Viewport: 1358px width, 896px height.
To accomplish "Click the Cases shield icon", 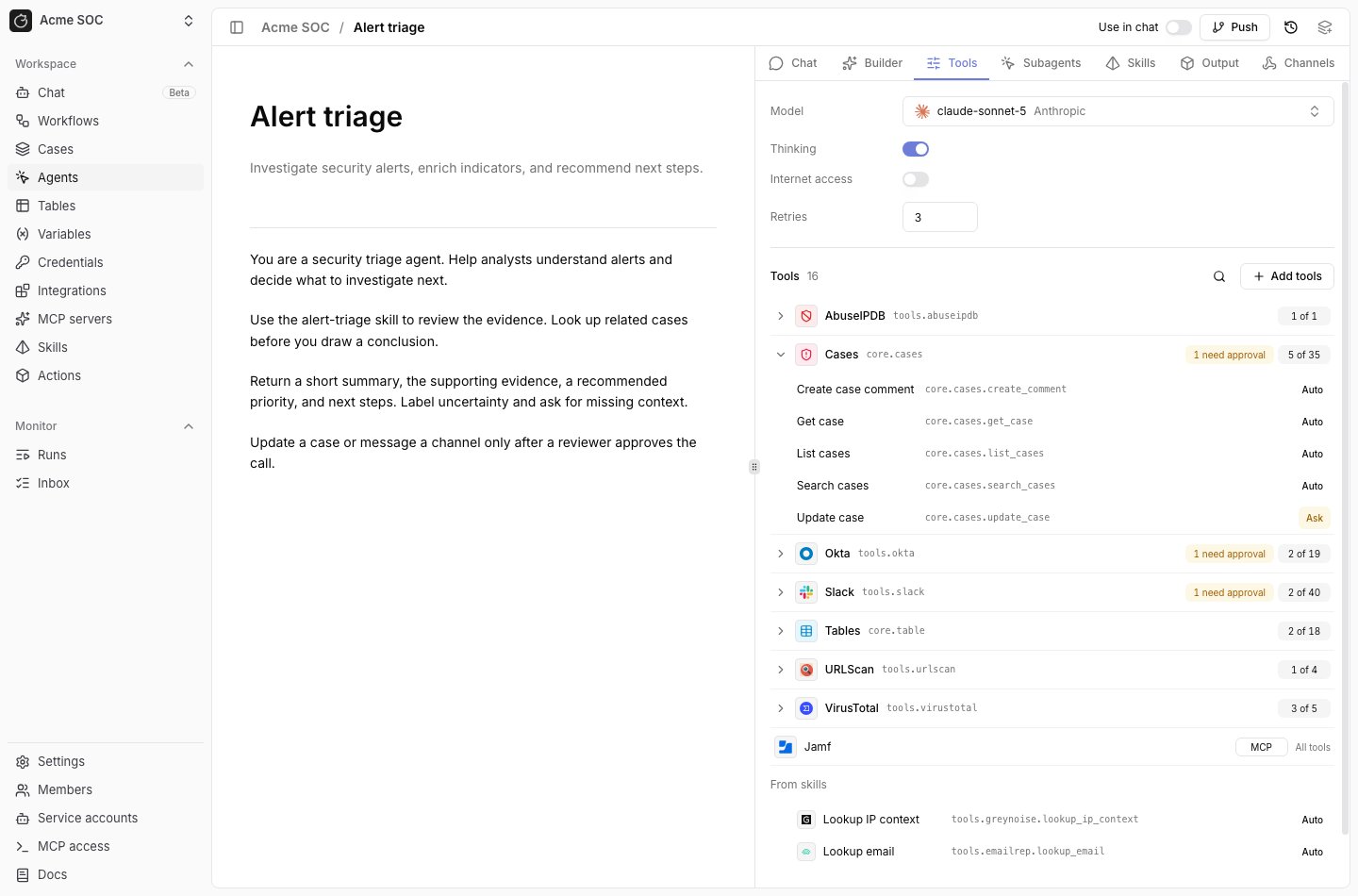I will [x=806, y=355].
